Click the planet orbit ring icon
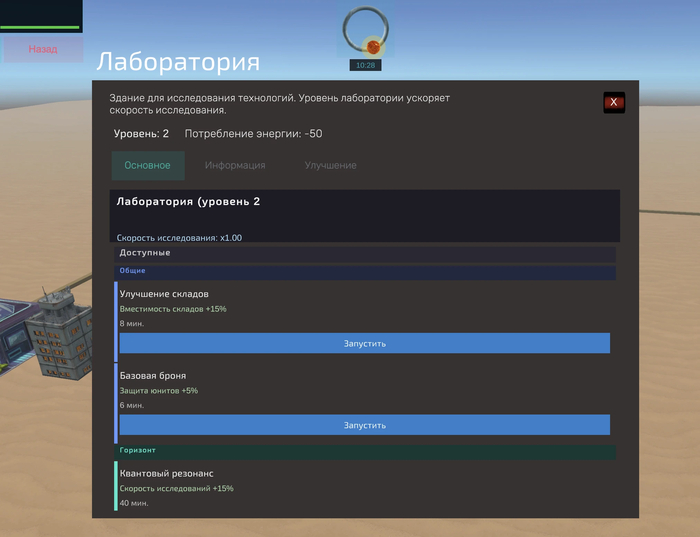Screen dimensions: 700x537 coord(366,29)
